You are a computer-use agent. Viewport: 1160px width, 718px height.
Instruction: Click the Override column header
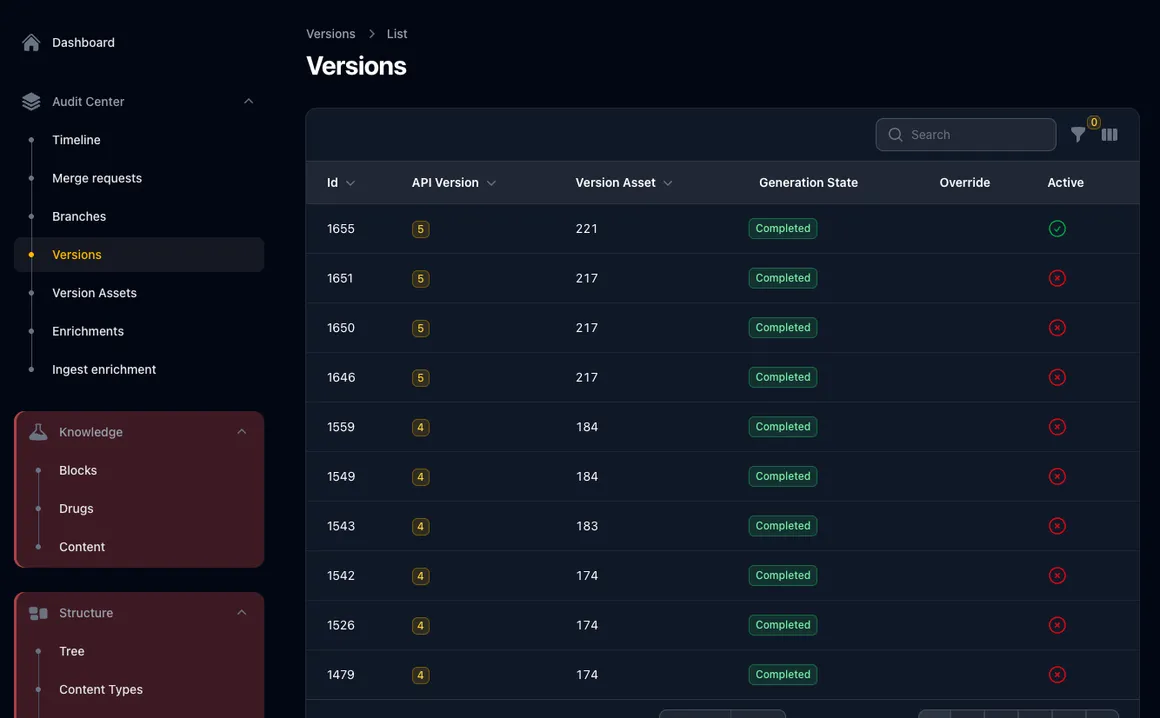tap(965, 183)
